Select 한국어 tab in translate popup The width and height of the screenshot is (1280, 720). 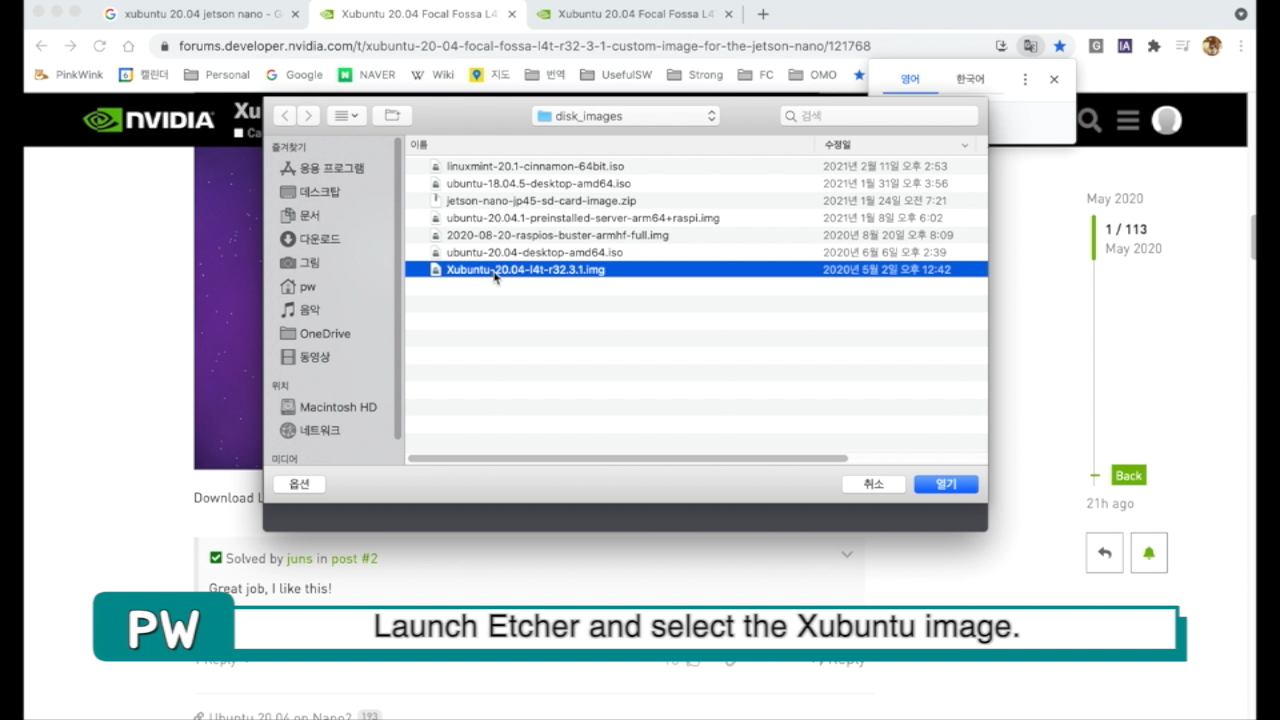[x=970, y=79]
